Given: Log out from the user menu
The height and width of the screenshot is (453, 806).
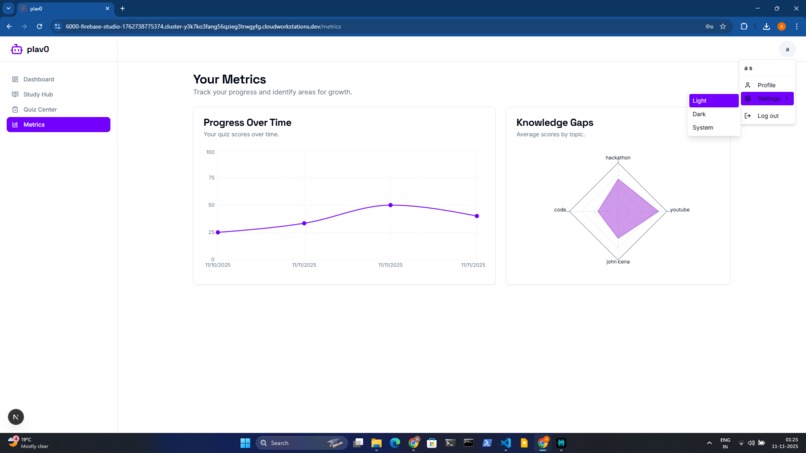Looking at the screenshot, I should pyautogui.click(x=767, y=116).
